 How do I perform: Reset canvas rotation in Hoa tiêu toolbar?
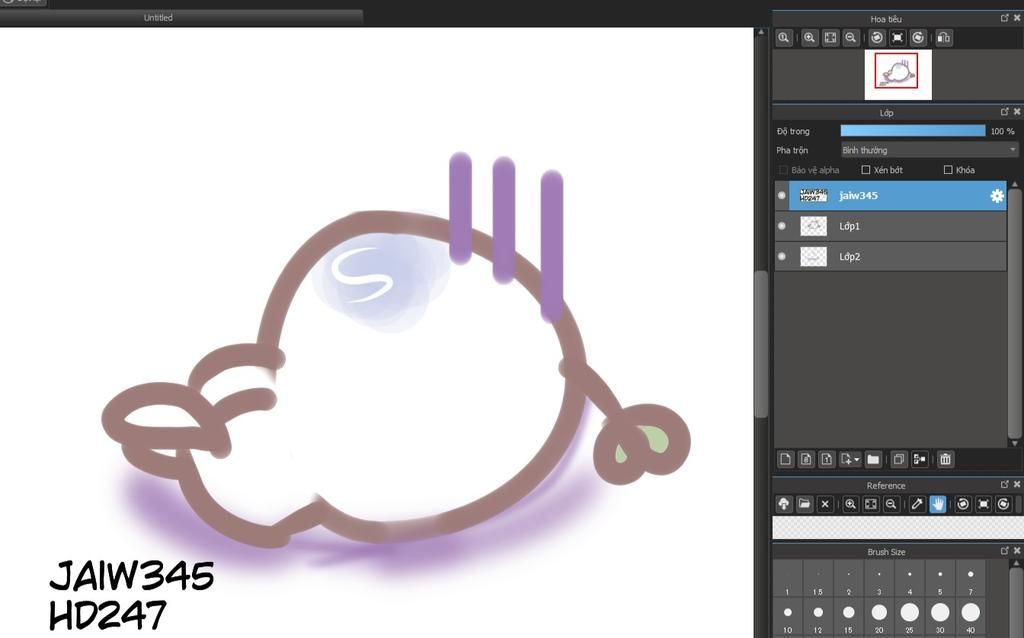coord(897,38)
